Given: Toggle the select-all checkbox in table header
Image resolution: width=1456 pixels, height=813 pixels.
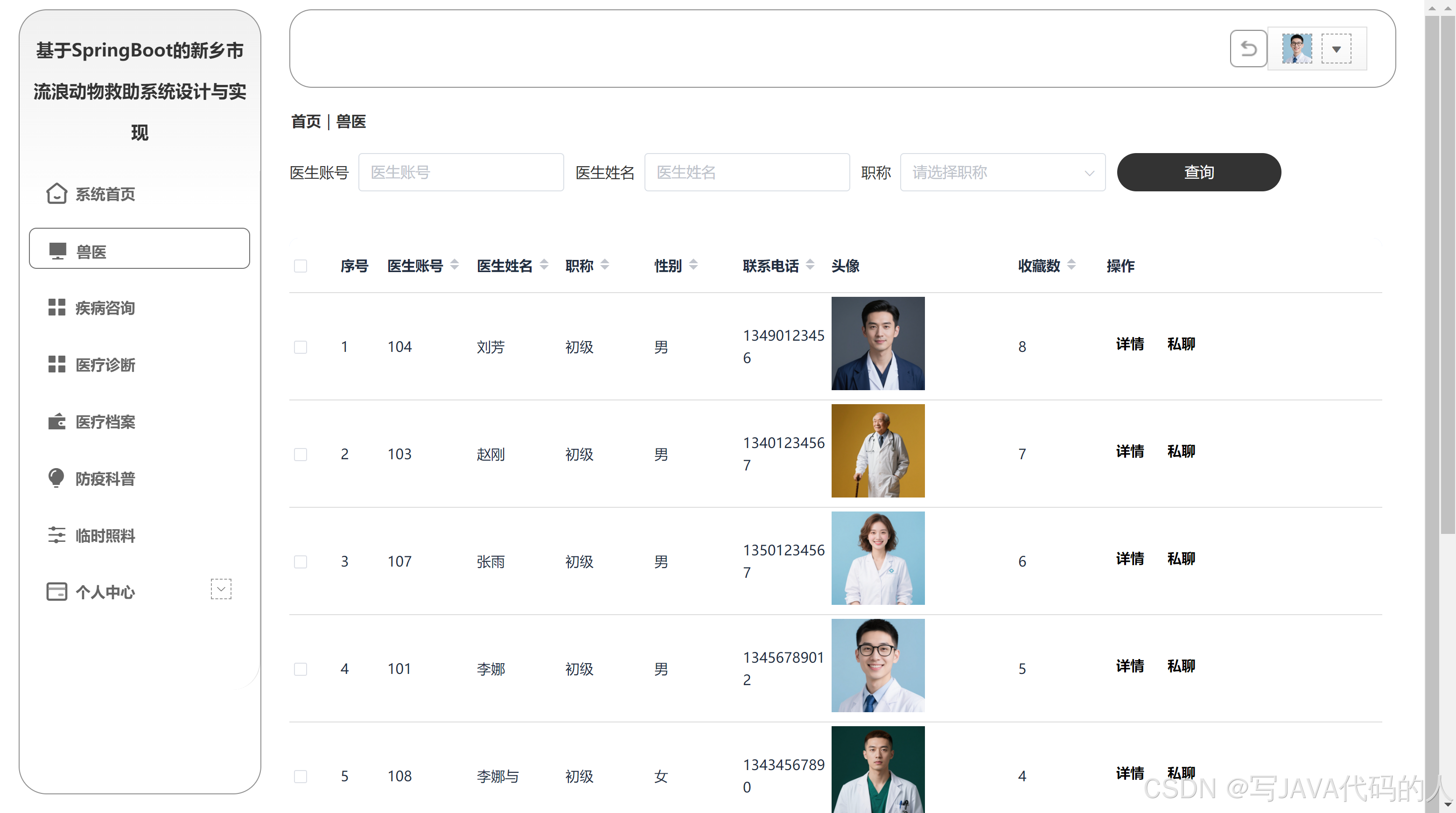Looking at the screenshot, I should click(301, 266).
